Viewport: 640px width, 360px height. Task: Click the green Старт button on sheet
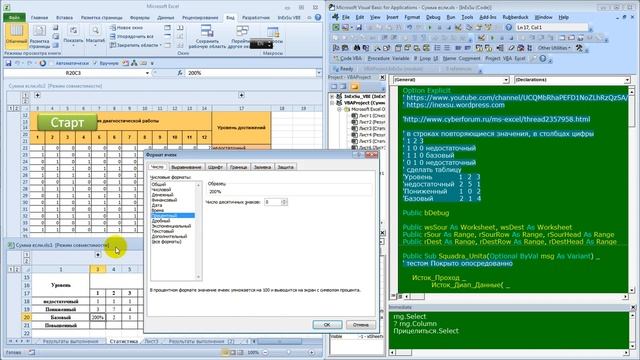pyautogui.click(x=67, y=122)
